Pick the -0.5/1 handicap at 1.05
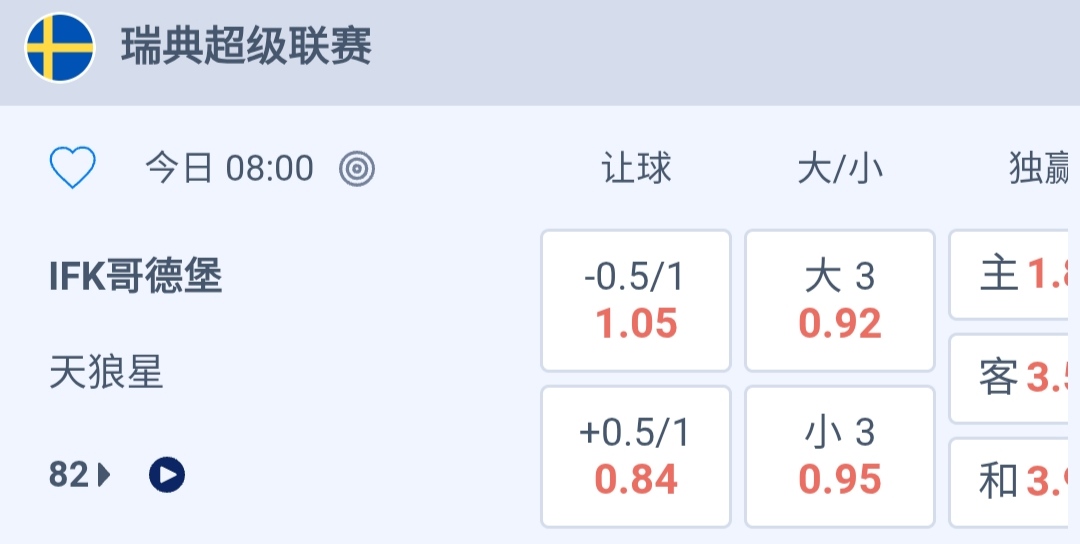This screenshot has width=1080, height=544. [636, 300]
